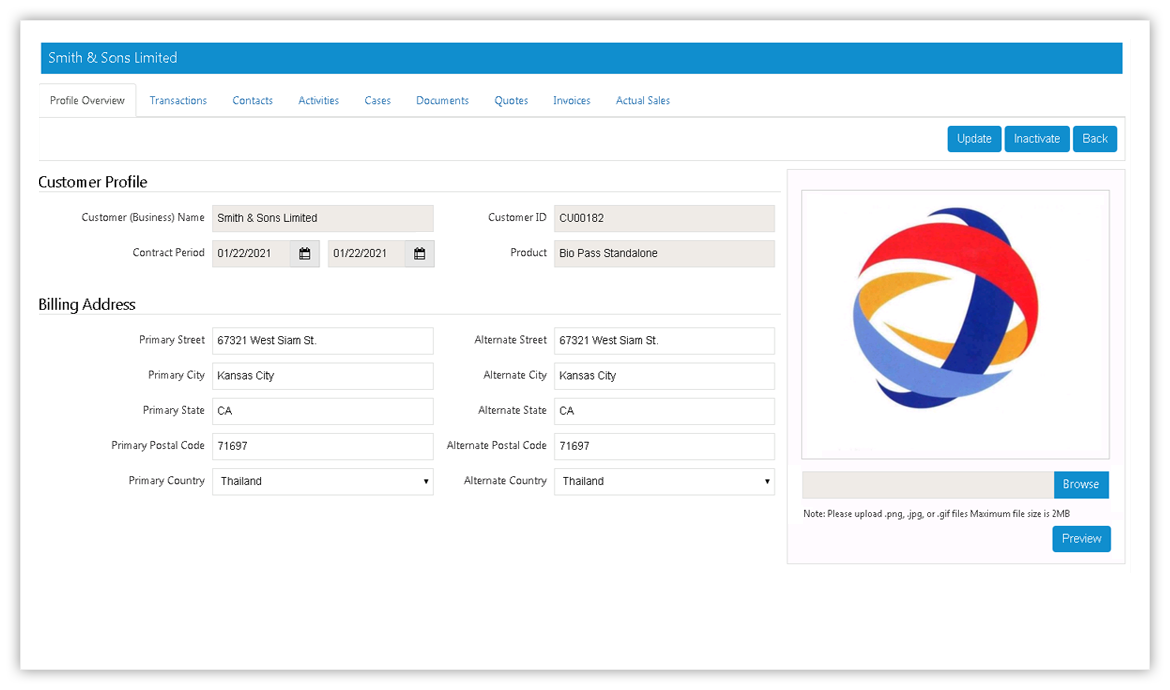Focus the Alternate Postal Code field
The image size is (1170, 690).
point(664,446)
